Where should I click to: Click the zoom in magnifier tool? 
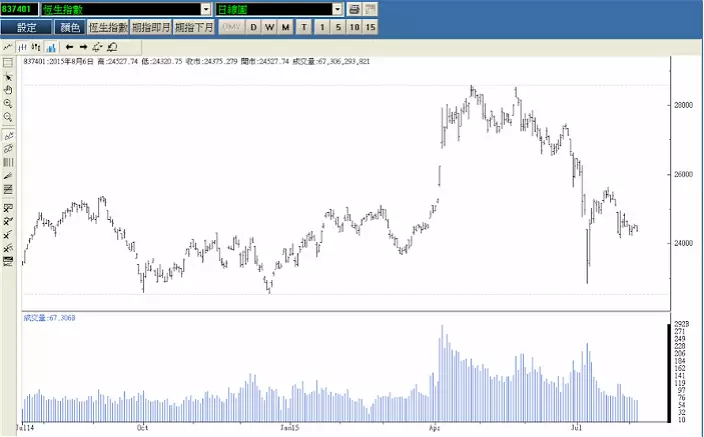point(8,103)
